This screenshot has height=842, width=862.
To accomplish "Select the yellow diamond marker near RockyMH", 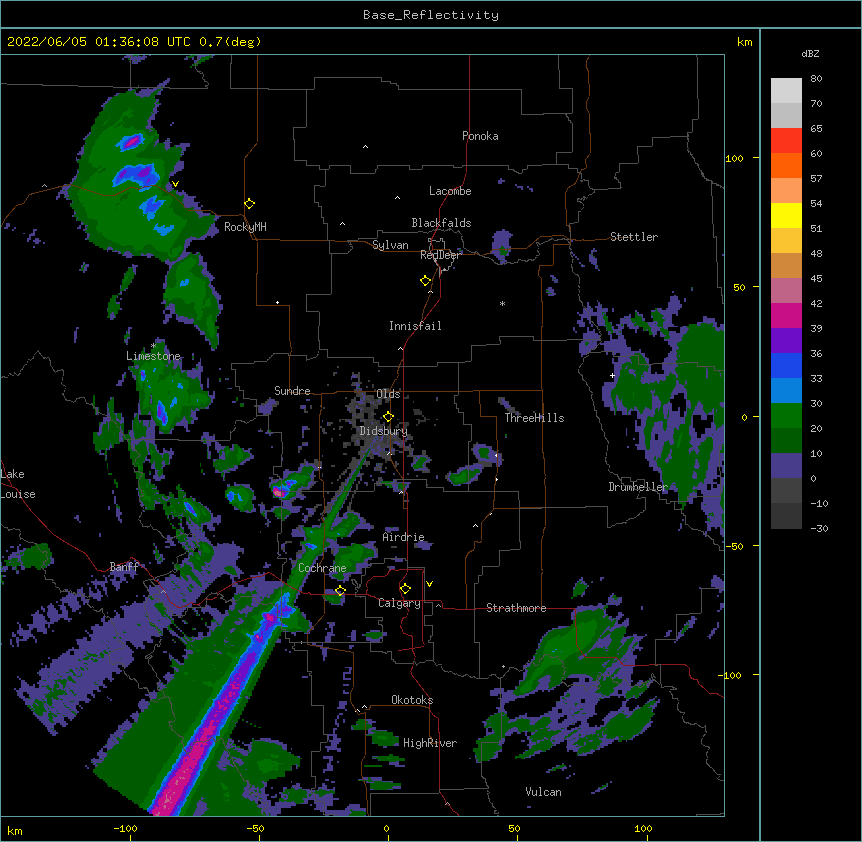I will [x=249, y=204].
